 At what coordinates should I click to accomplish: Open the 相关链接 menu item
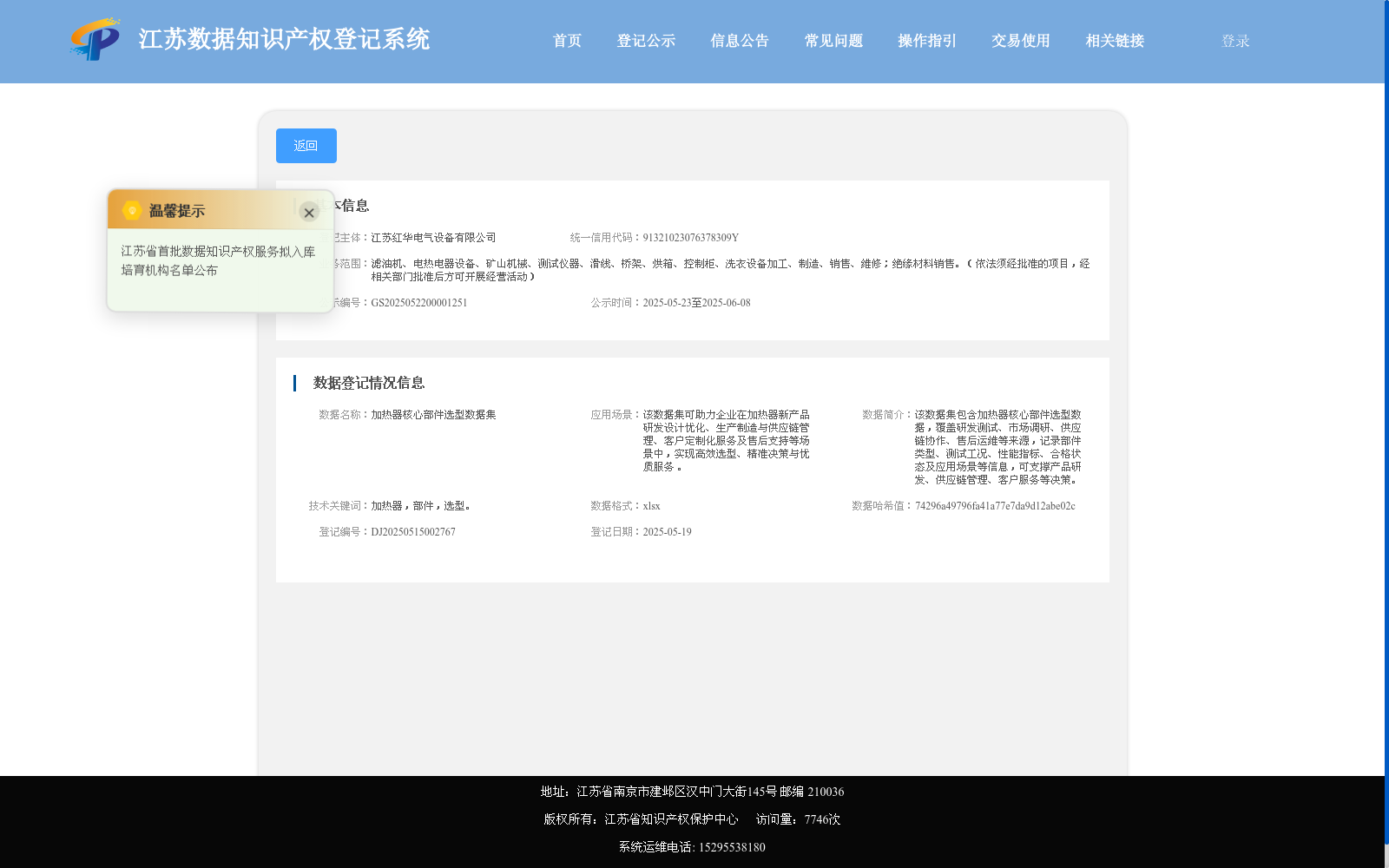(1115, 41)
